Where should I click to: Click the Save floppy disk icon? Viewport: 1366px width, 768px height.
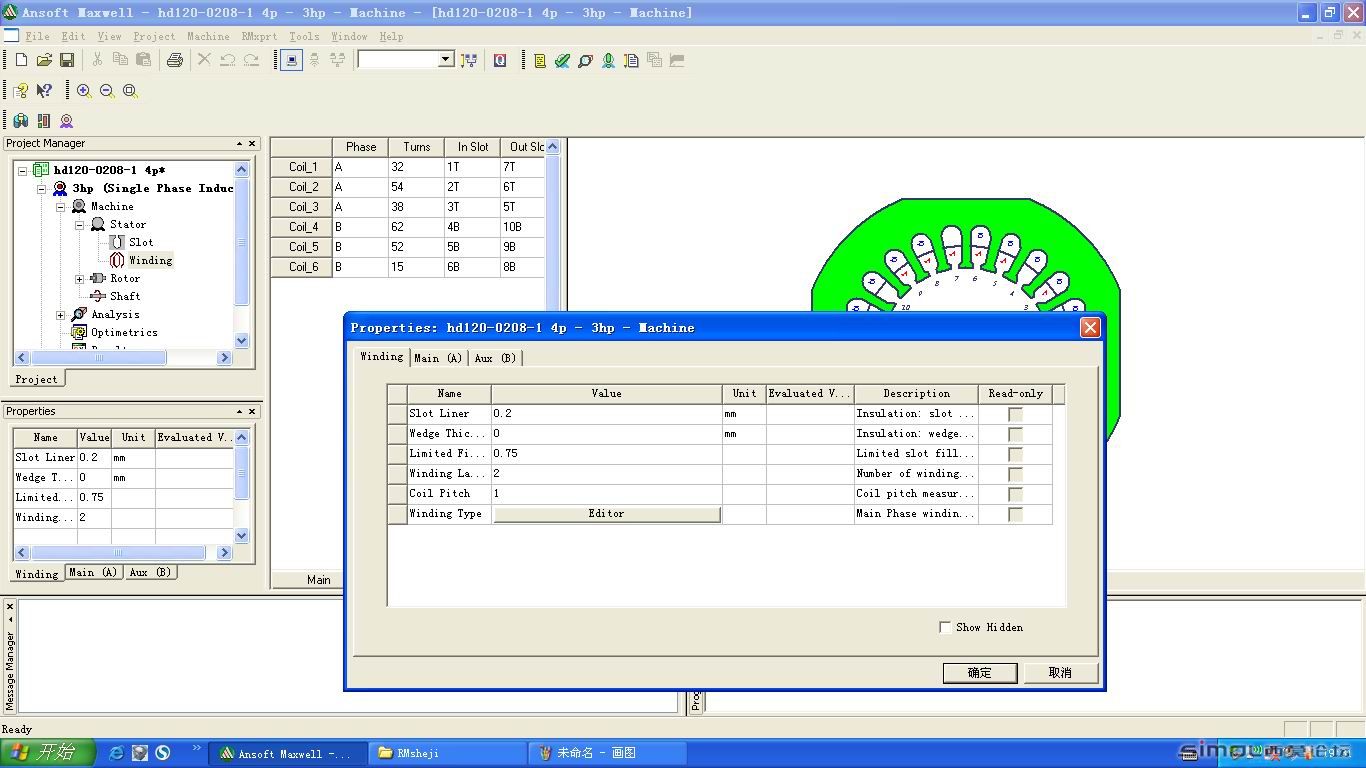tap(67, 60)
